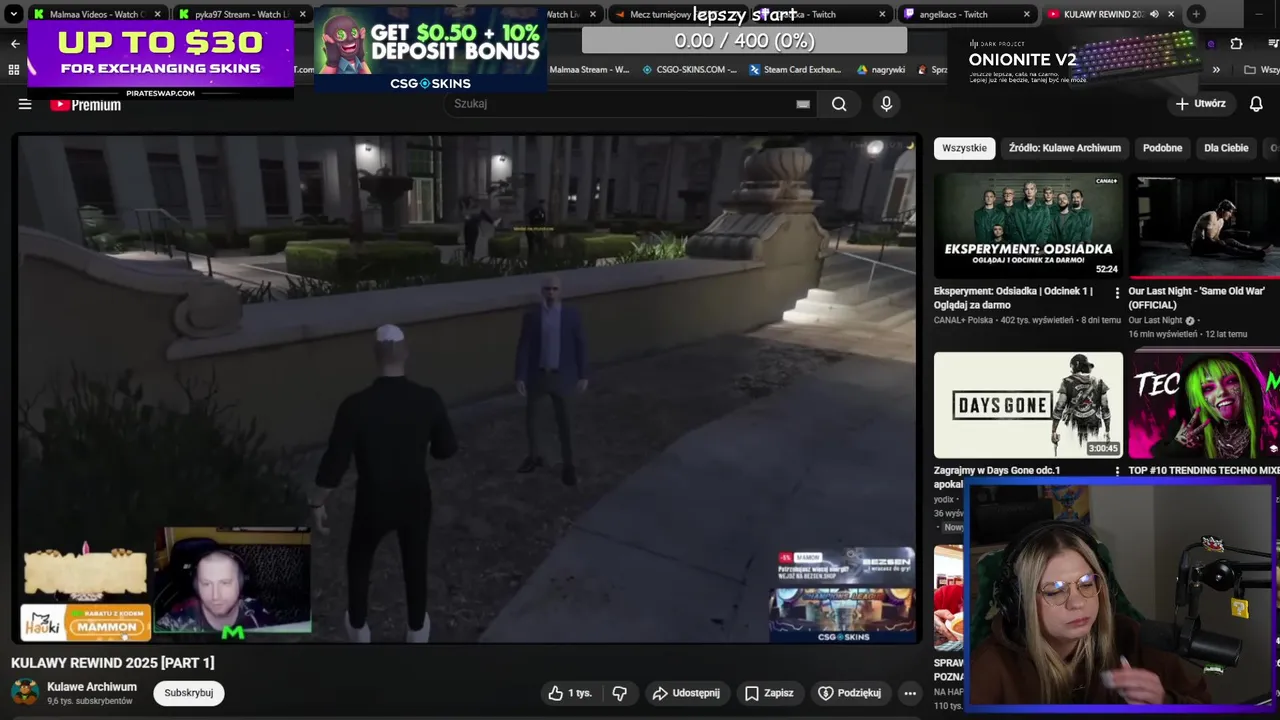Open the Trending Techno Mix thumbnail

pyautogui.click(x=1204, y=405)
